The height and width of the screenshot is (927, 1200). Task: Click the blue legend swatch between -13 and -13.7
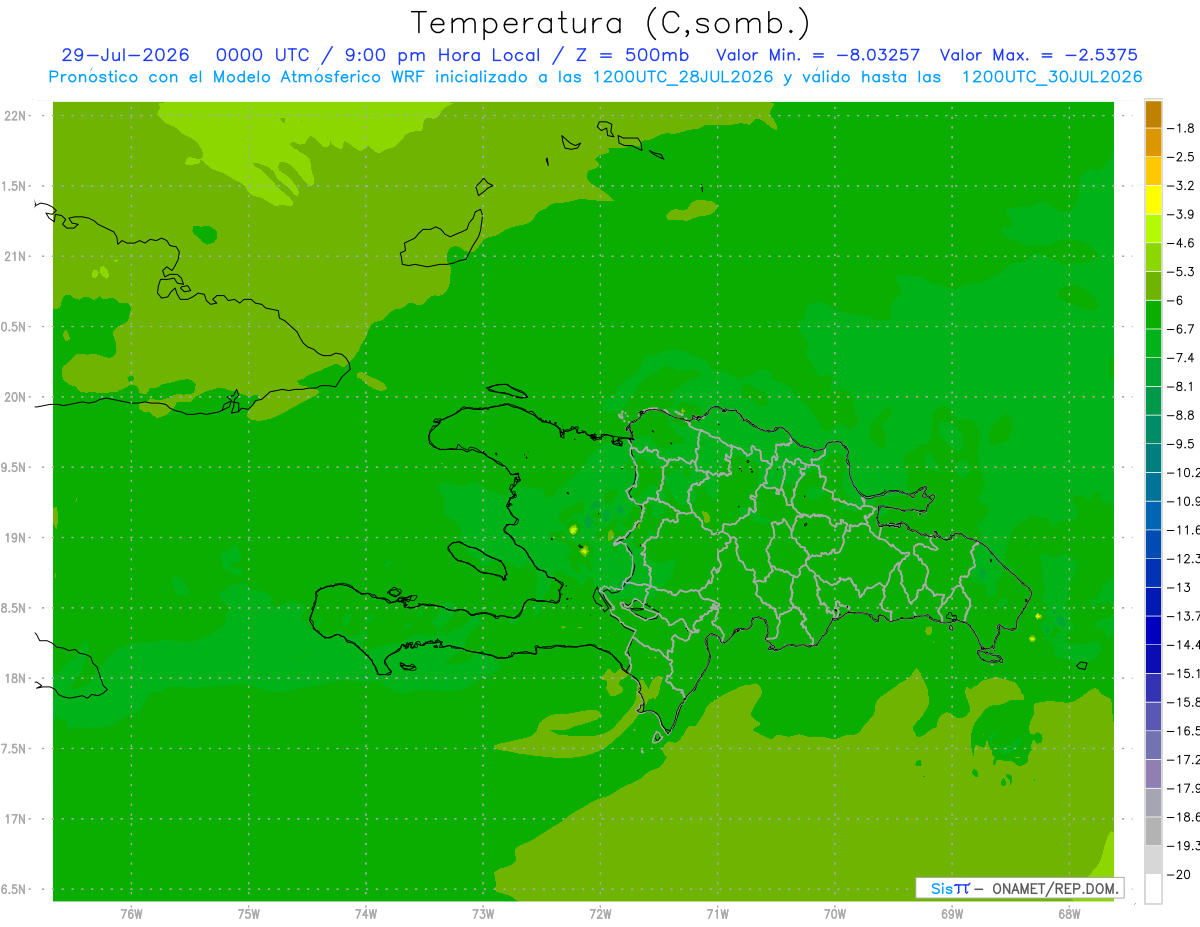tap(1153, 601)
